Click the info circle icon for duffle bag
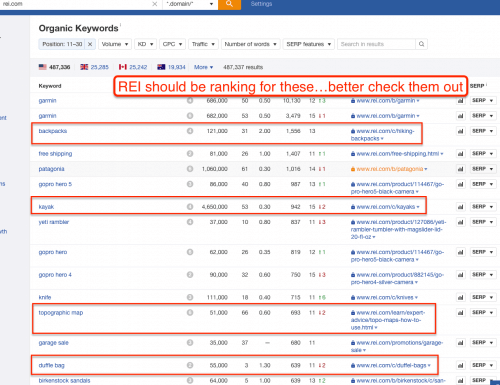This screenshot has width=500, height=385. pos(190,365)
